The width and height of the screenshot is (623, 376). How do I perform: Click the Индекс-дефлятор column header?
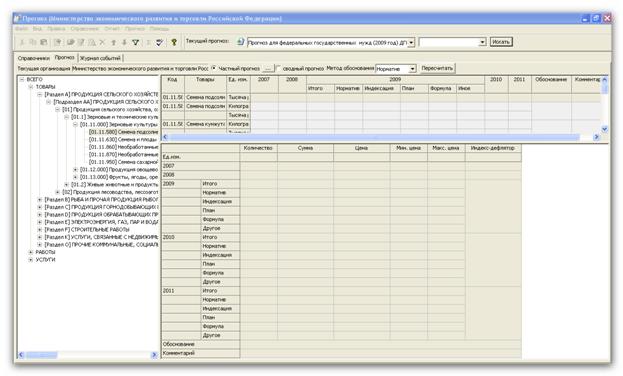(493, 148)
